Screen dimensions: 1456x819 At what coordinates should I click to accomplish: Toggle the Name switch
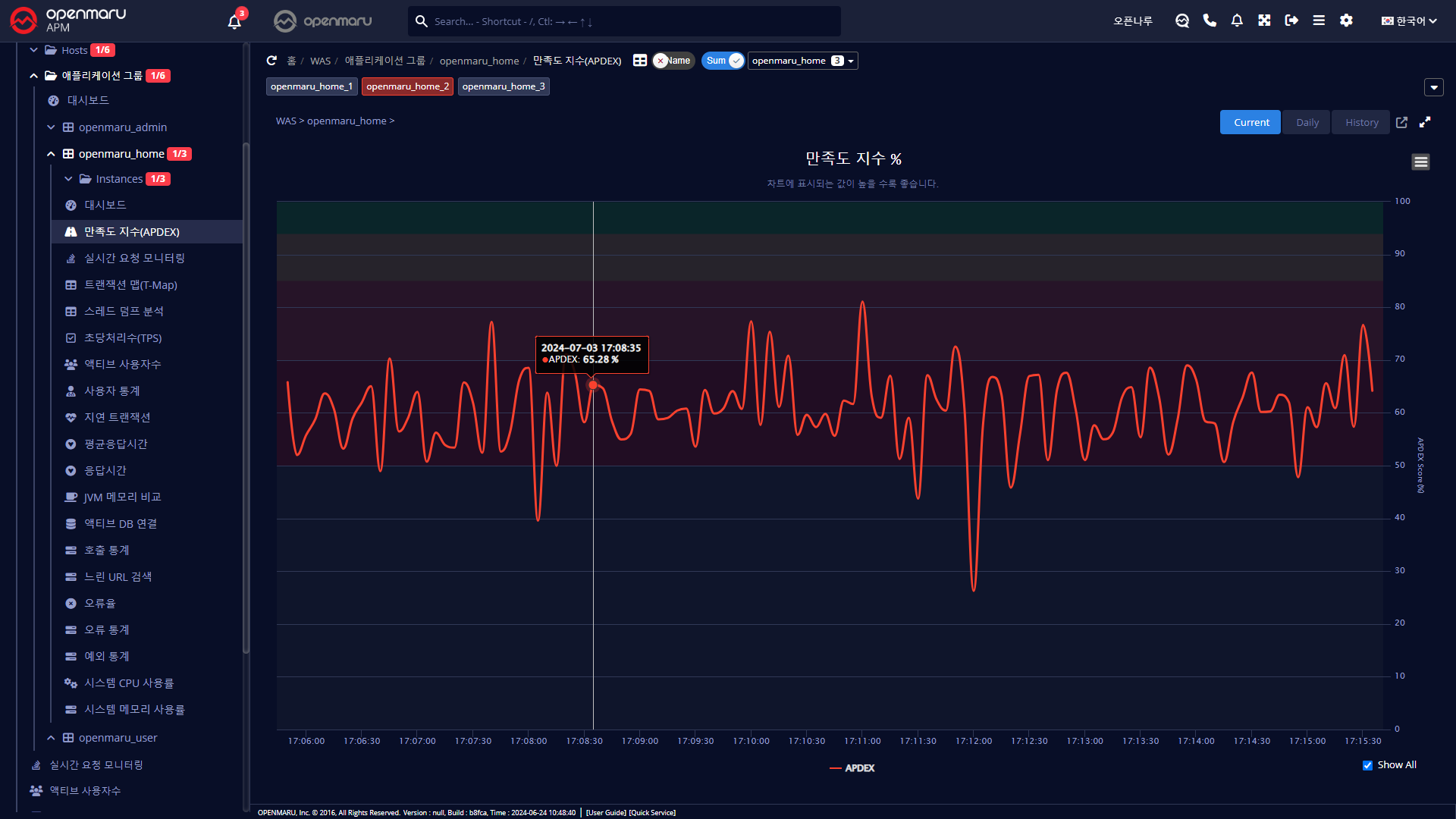[673, 61]
